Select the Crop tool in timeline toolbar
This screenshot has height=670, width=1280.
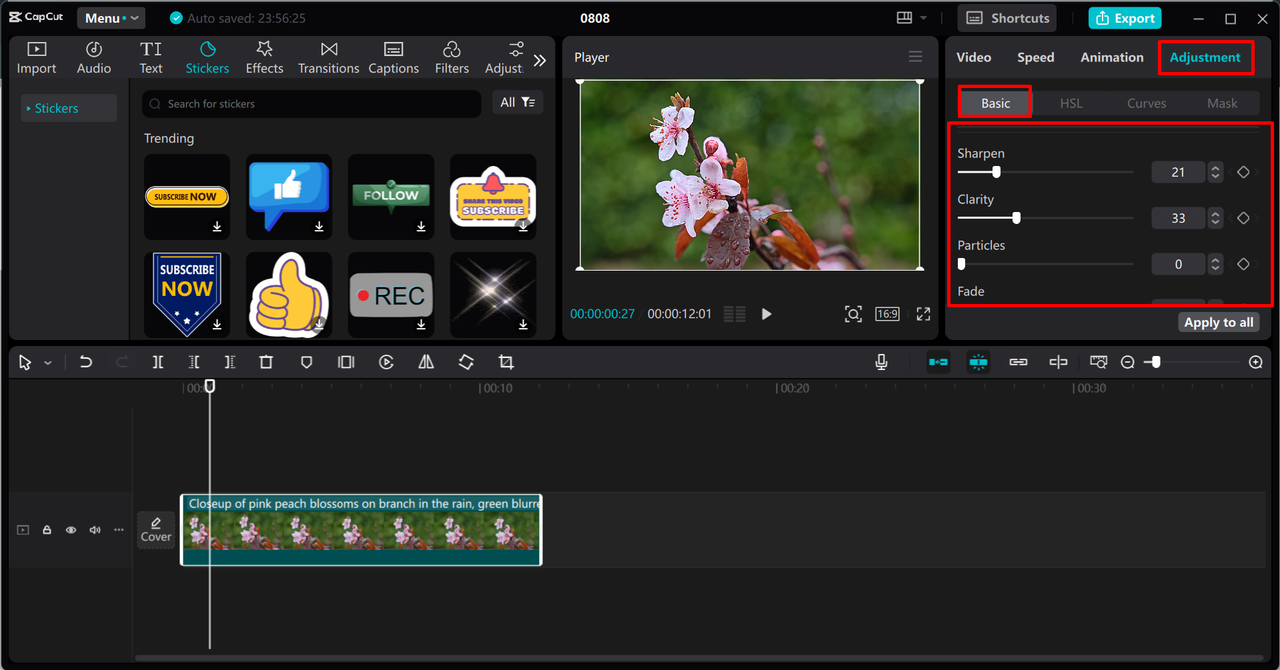tap(506, 362)
